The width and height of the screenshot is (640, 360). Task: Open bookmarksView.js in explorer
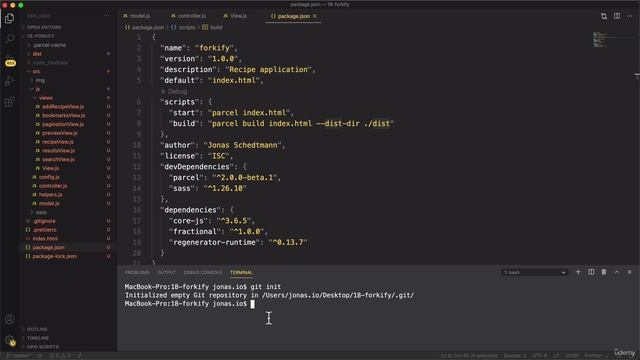[63, 116]
